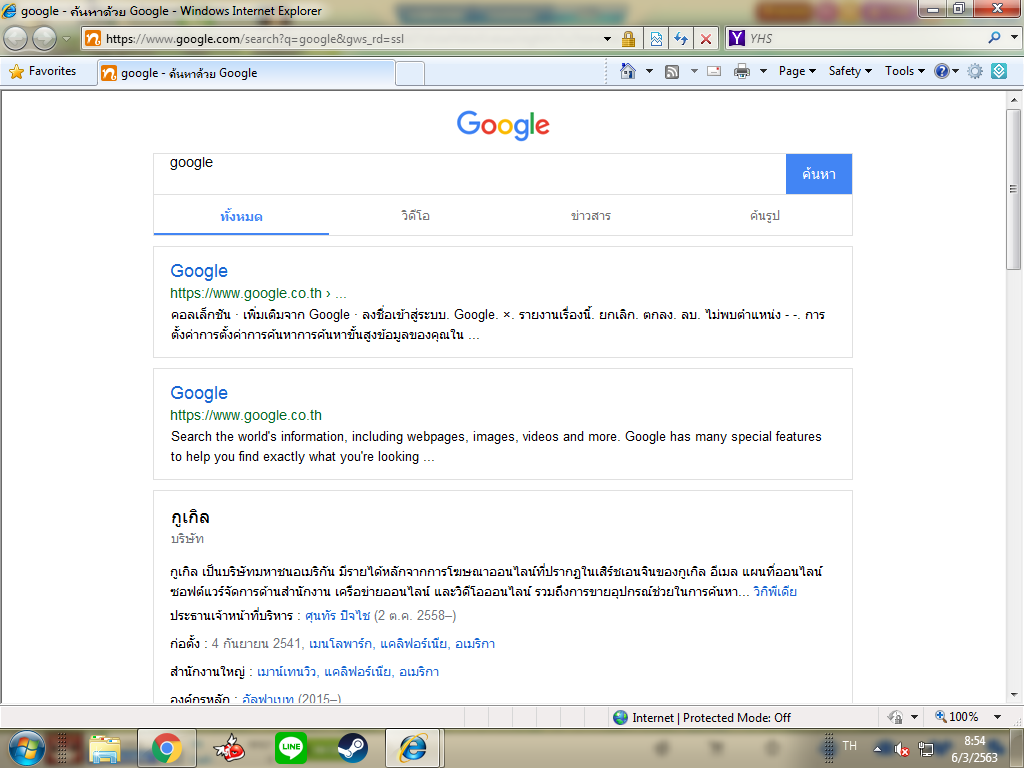Click the RSS feeds icon

(x=671, y=71)
